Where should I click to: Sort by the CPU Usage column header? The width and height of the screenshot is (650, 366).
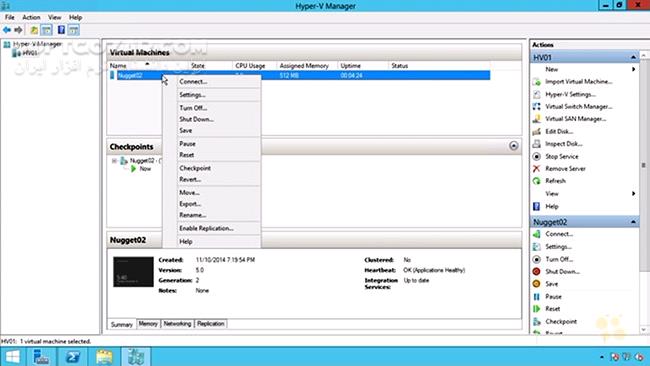(x=254, y=66)
